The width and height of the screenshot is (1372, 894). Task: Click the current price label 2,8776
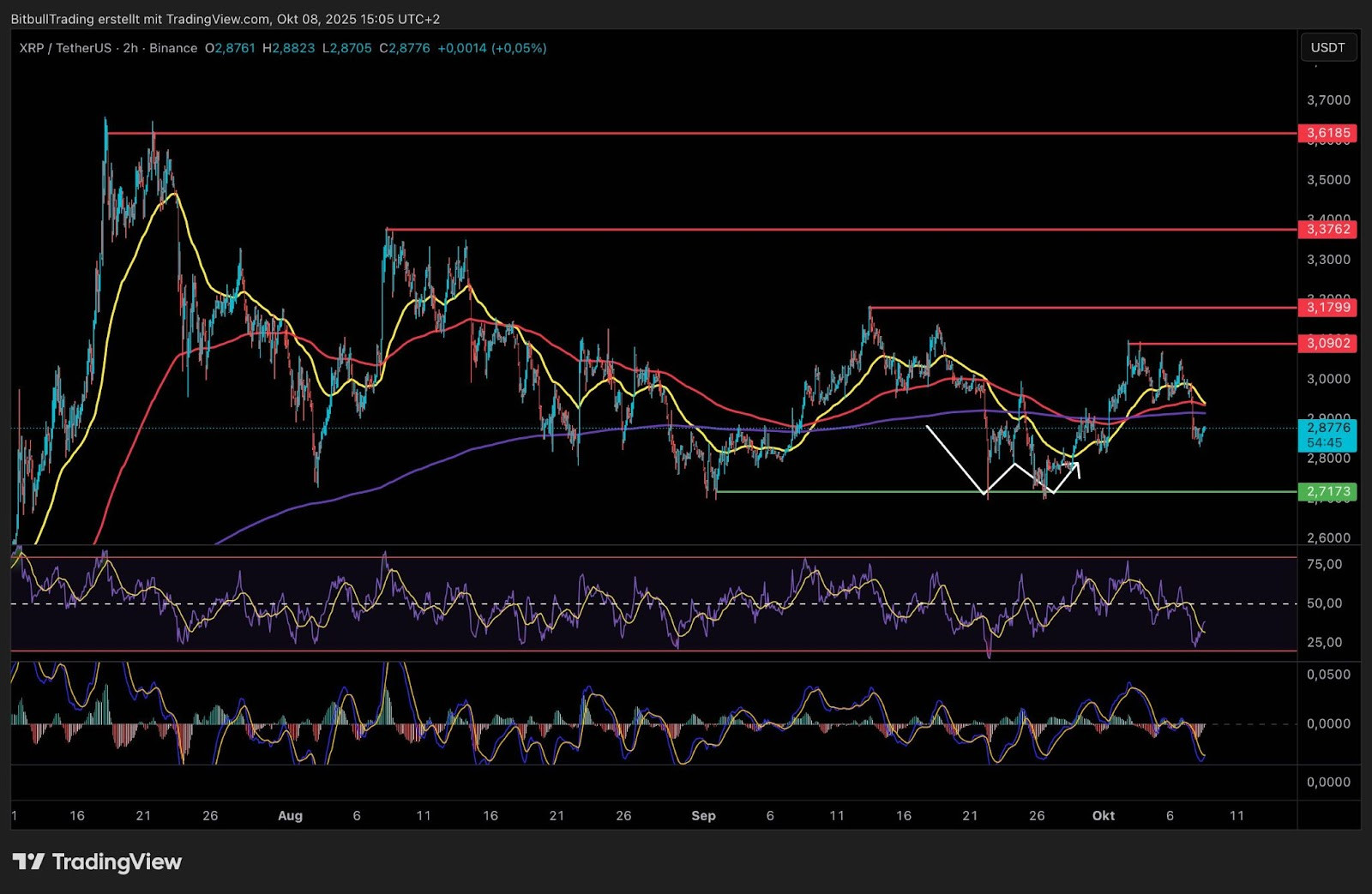click(x=1327, y=428)
